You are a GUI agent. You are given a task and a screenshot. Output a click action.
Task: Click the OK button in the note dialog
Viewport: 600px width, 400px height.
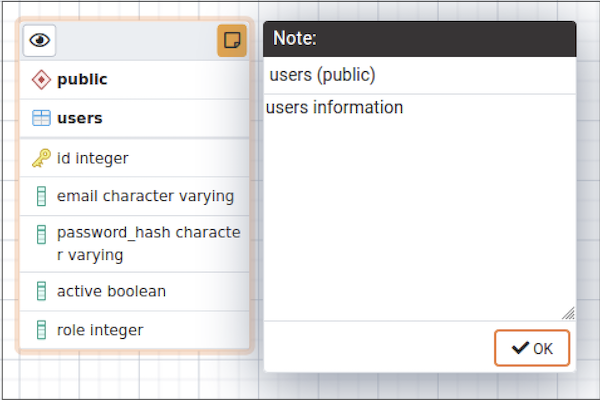532,348
